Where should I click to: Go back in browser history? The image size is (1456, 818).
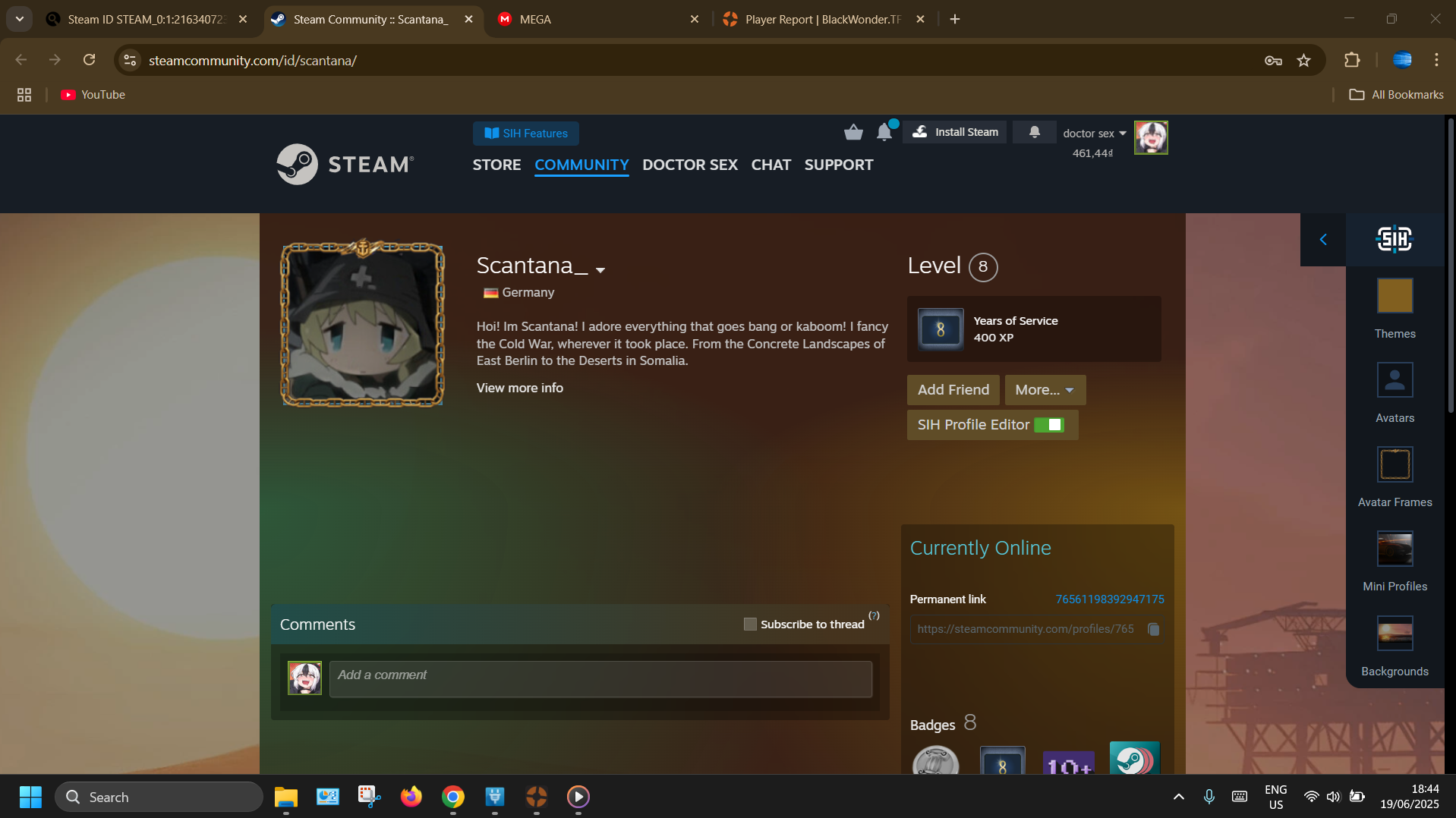pos(21,60)
